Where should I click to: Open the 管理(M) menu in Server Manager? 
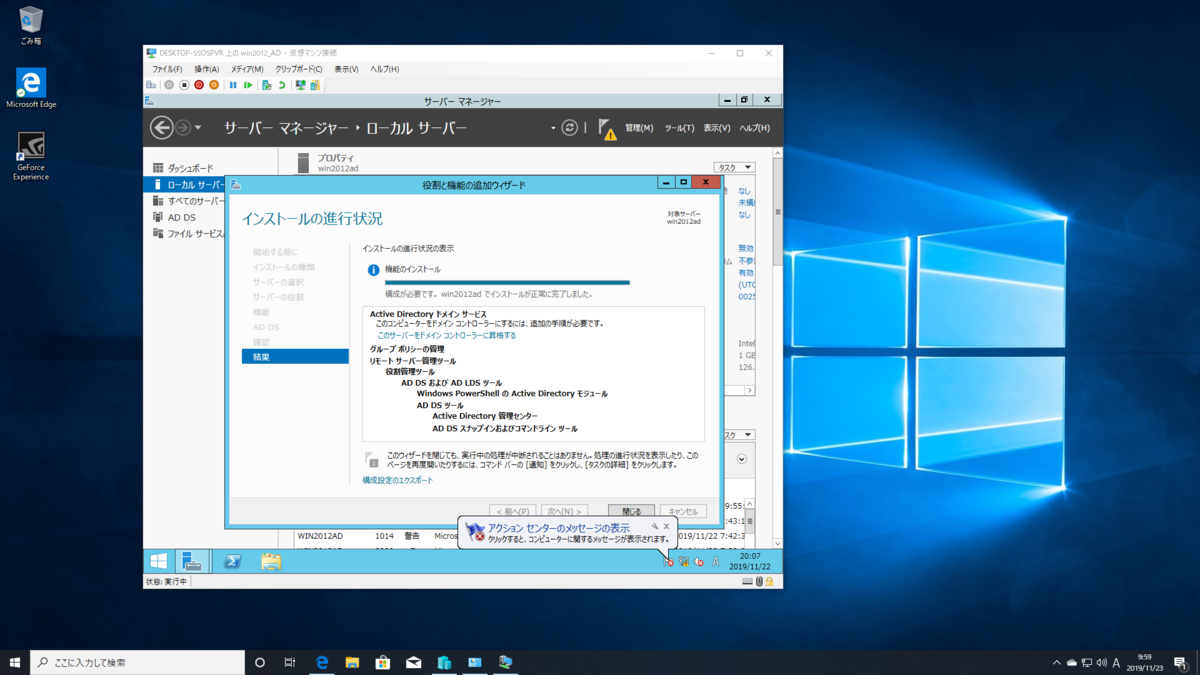tap(639, 128)
